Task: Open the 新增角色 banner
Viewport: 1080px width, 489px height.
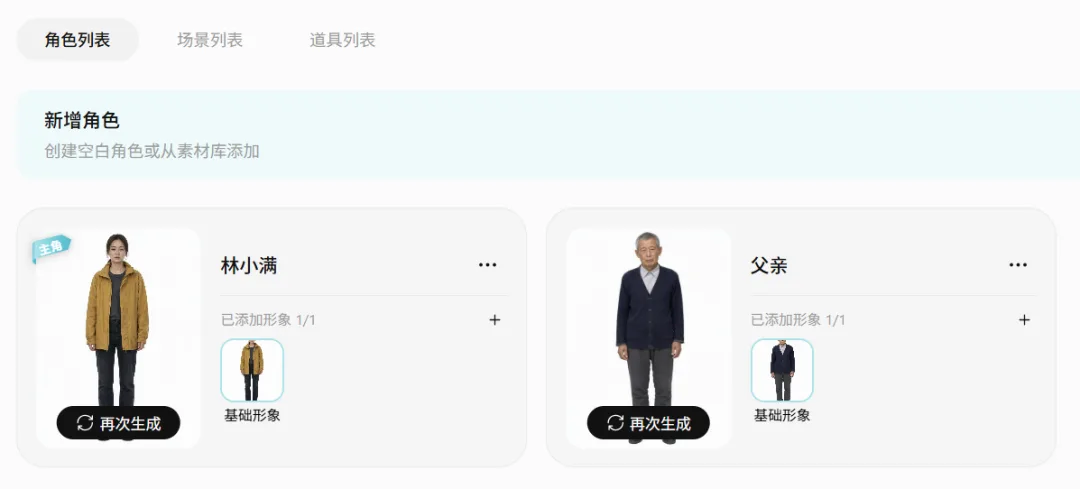Action: [x=548, y=134]
